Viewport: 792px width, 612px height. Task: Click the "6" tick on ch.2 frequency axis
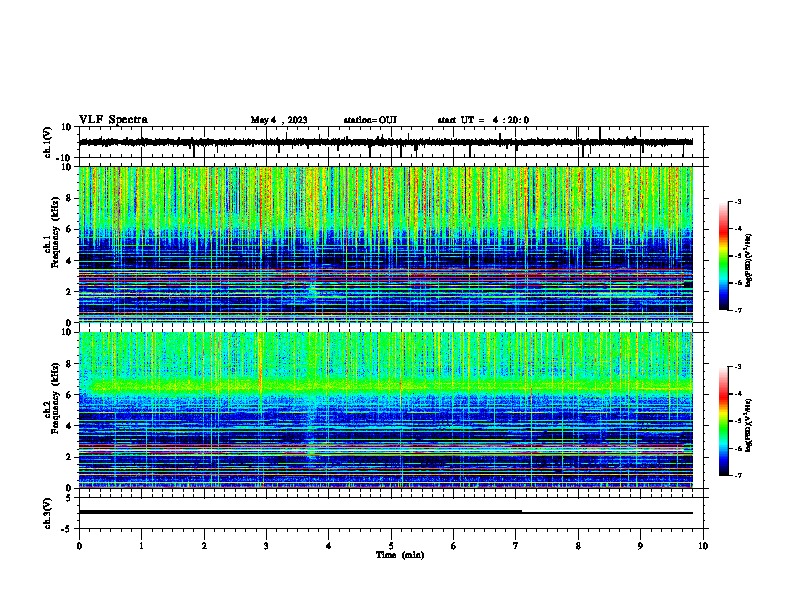tap(70, 395)
